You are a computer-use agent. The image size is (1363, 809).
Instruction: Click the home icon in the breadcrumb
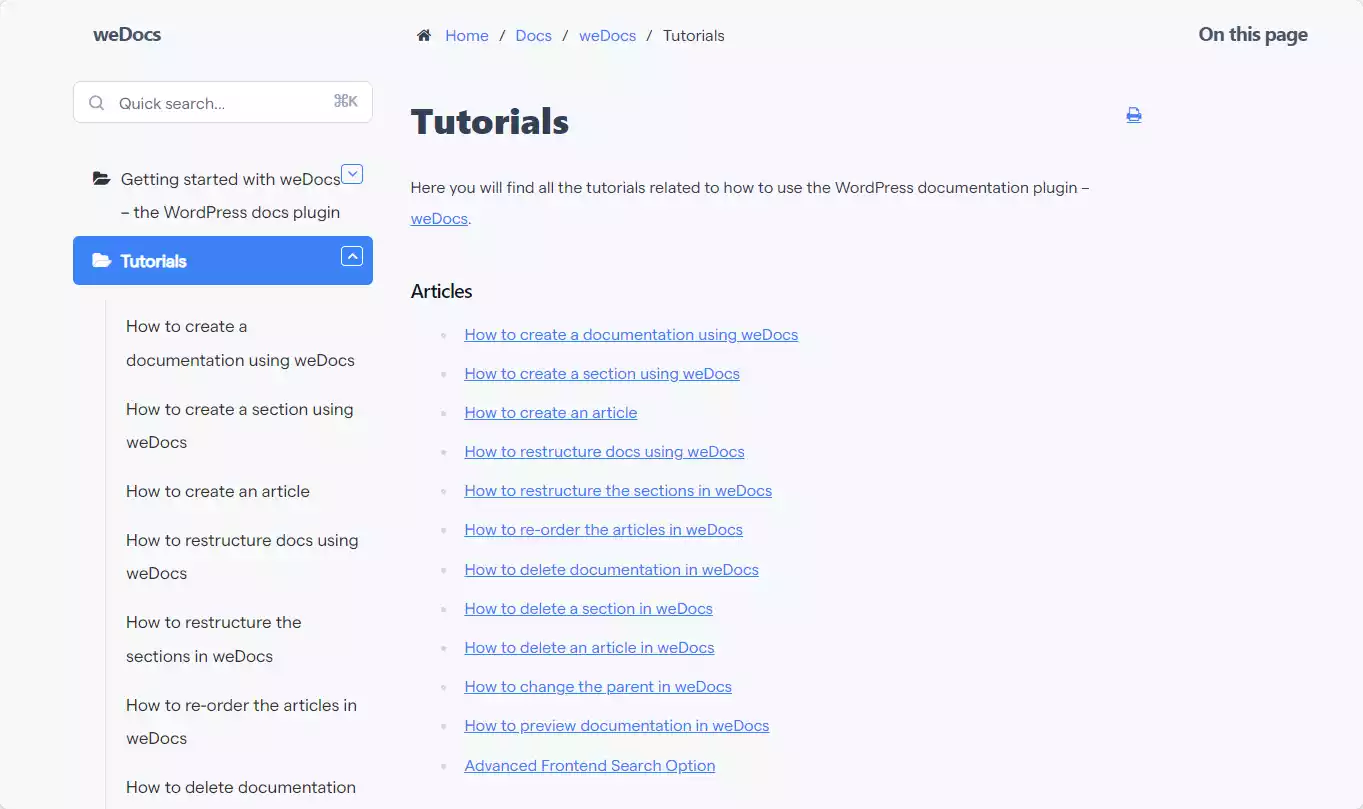[x=424, y=34]
